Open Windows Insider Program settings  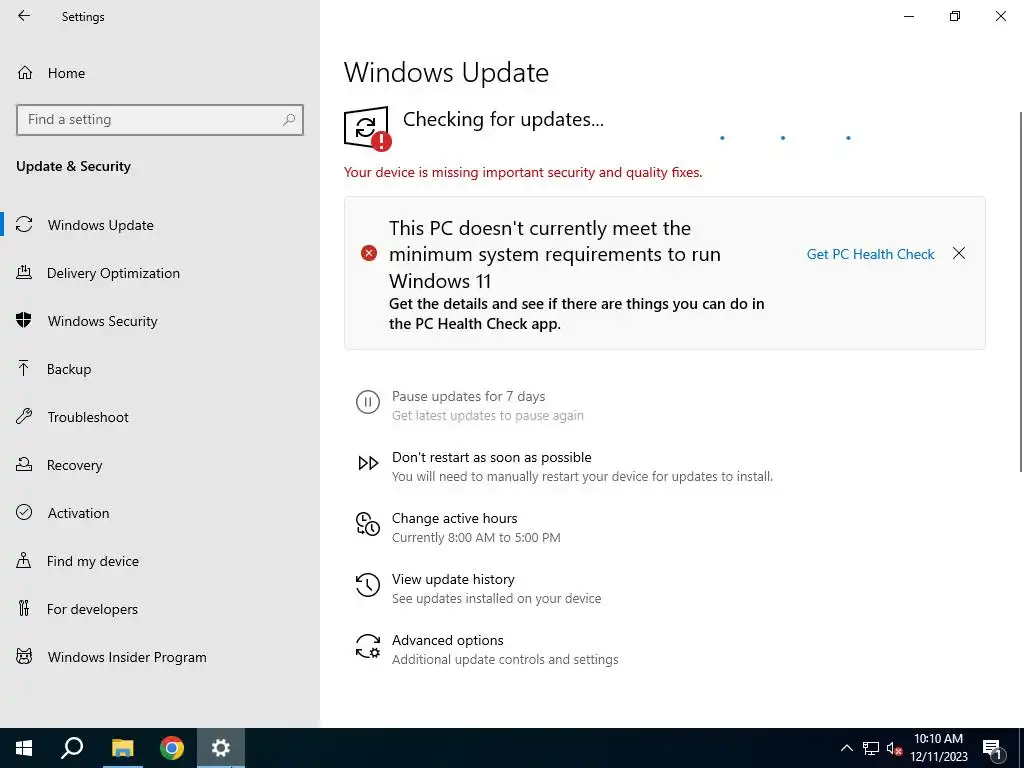tap(127, 657)
